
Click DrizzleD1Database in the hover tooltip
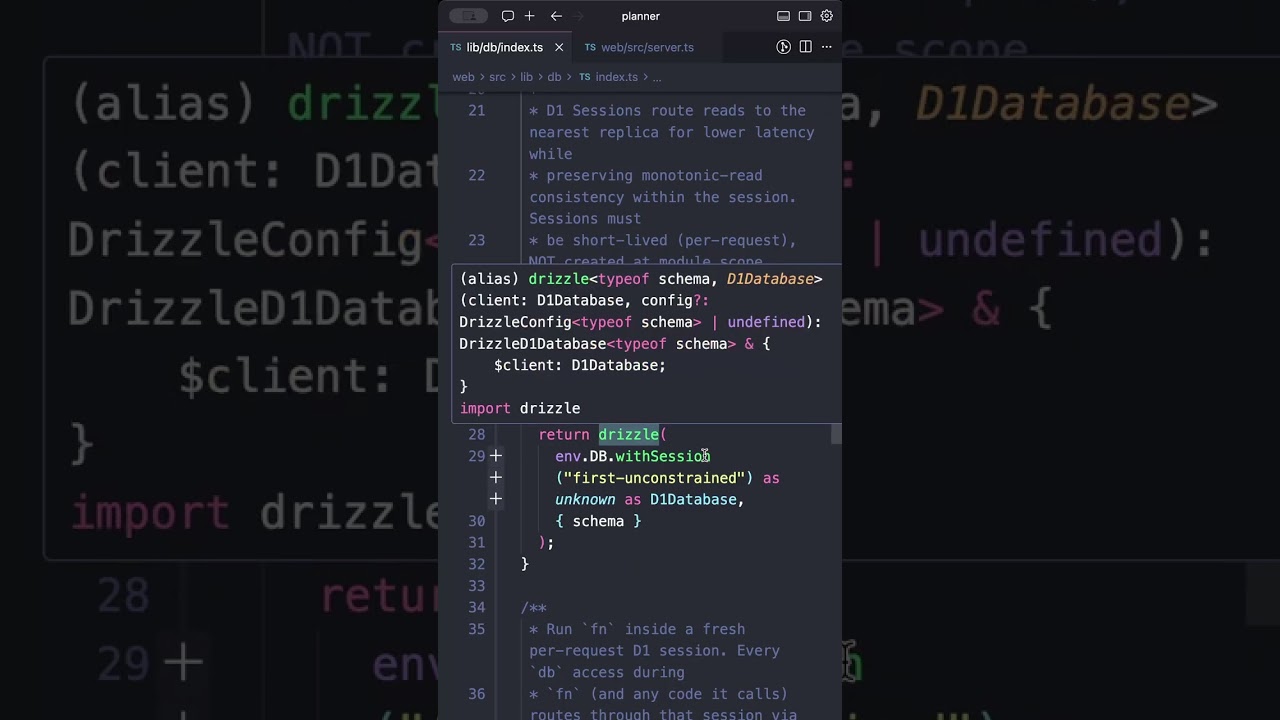(x=532, y=343)
